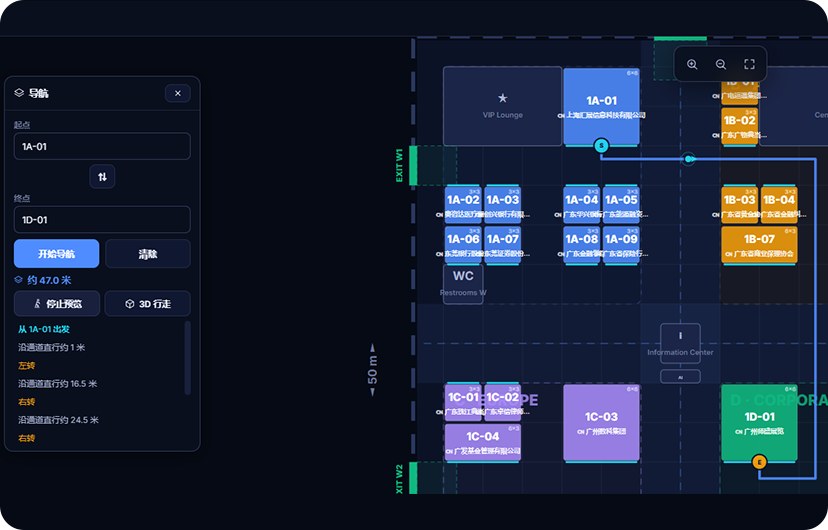Select booth 1B-07 on the map
Image resolution: width=828 pixels, height=530 pixels.
759,245
